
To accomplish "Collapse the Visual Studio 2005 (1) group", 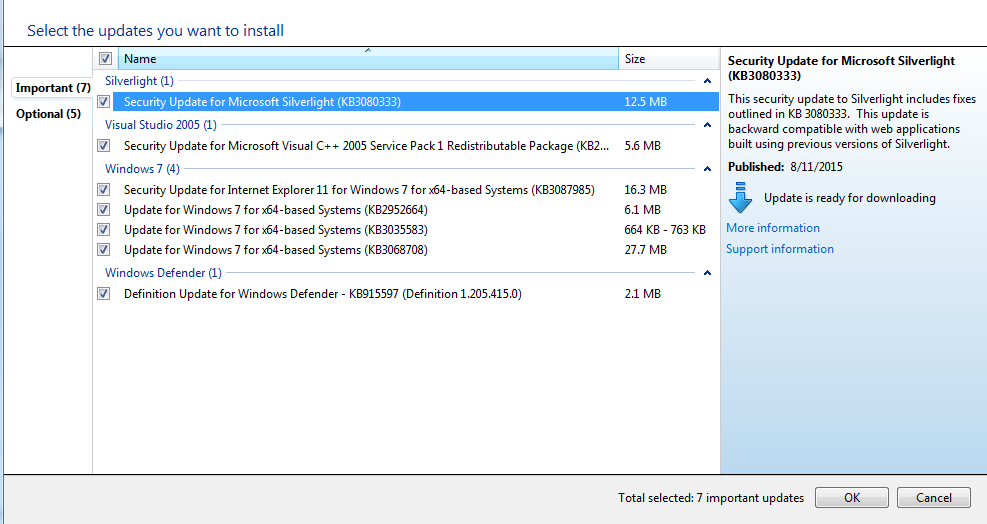I will click(707, 125).
